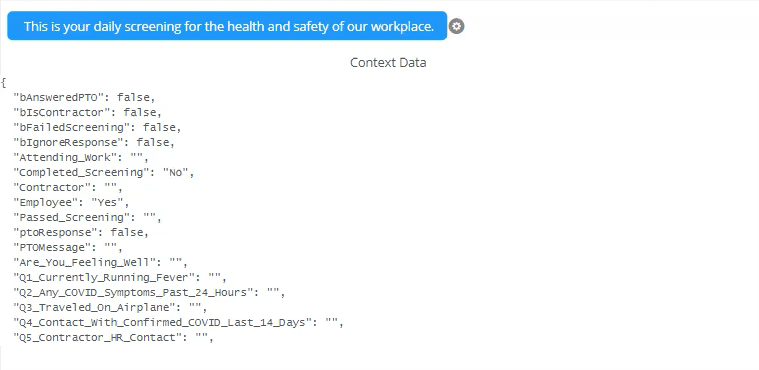The height and width of the screenshot is (370, 759).
Task: Open the gear settings icon beside message
Action: click(456, 26)
